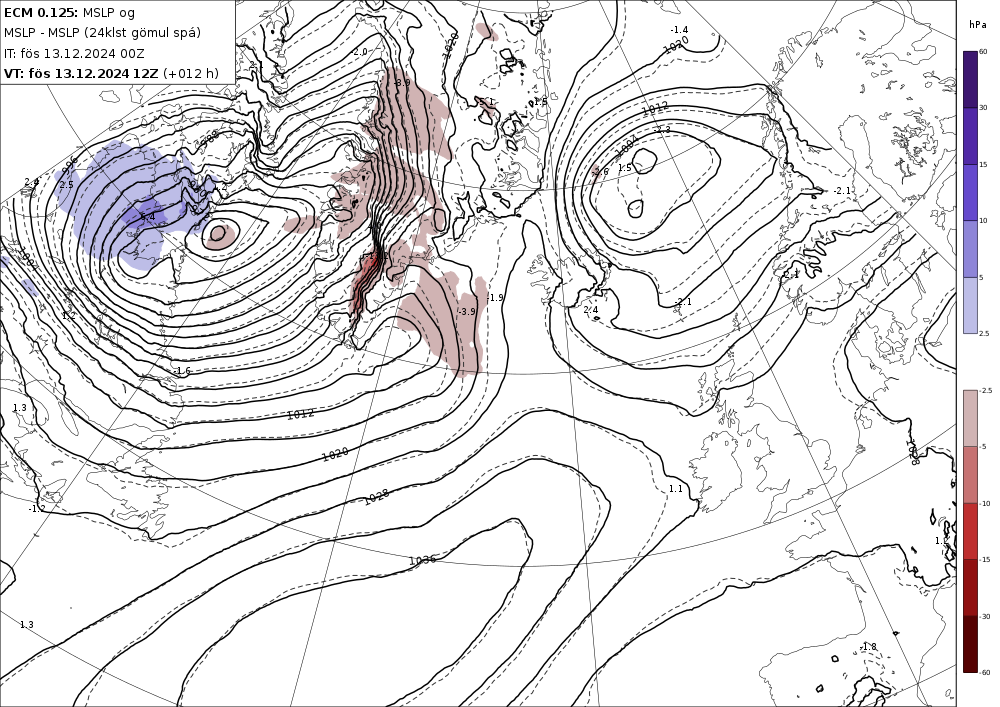Click the '-60' tick label at the scale bottom

coord(985,672)
